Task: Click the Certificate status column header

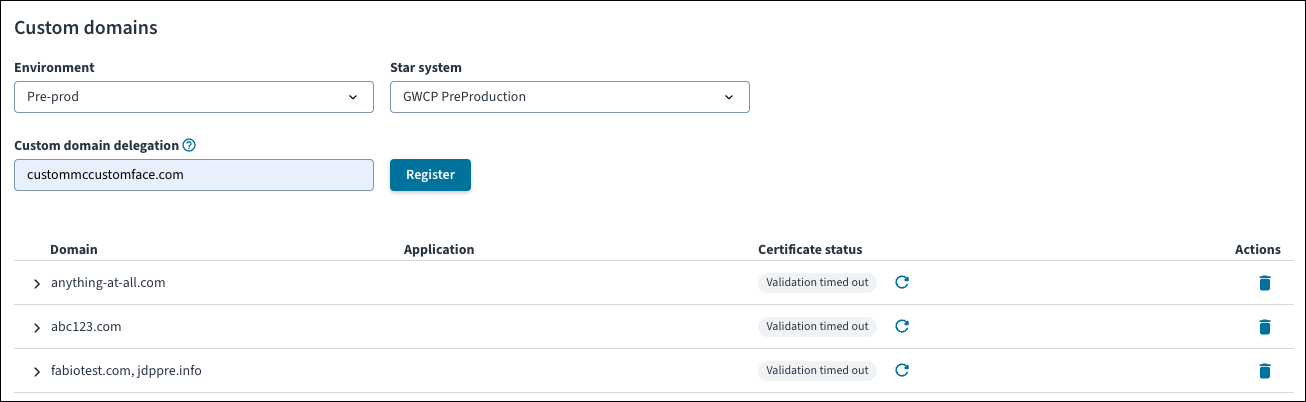Action: point(810,249)
